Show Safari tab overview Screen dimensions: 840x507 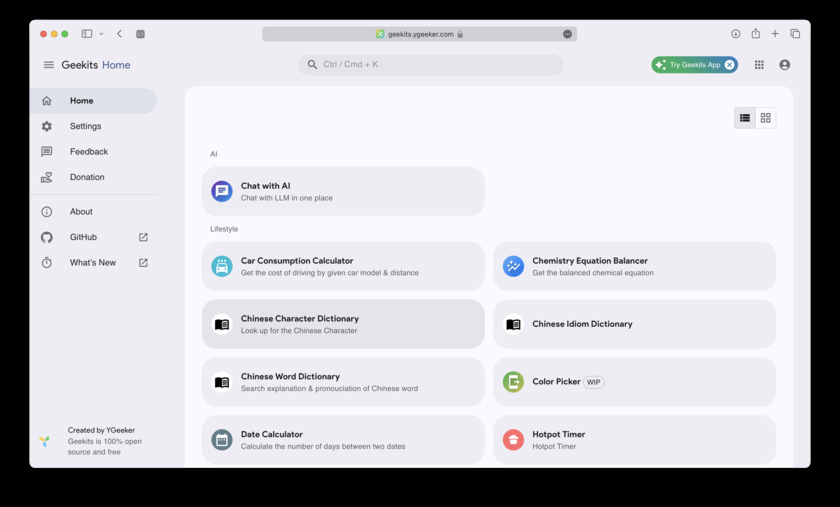pos(795,34)
